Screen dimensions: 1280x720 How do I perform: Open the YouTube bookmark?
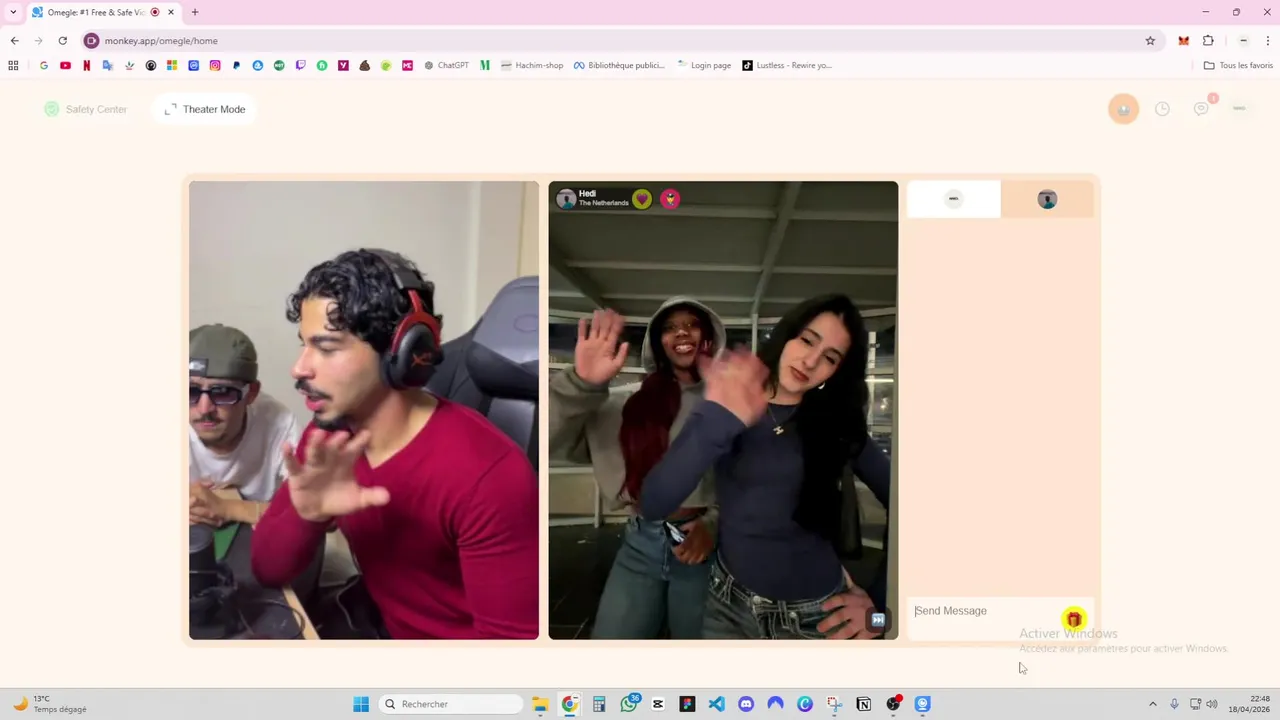tap(65, 65)
